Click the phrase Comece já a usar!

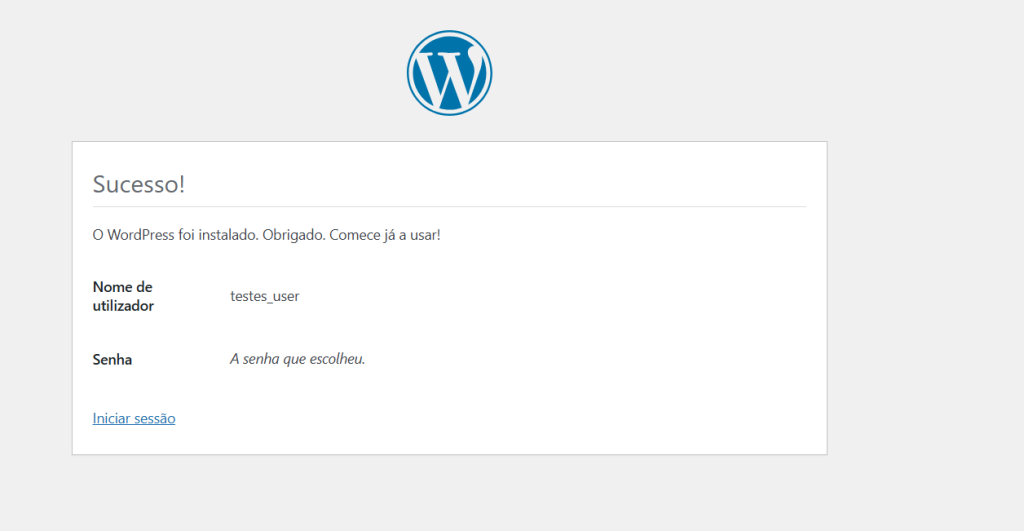coord(388,235)
